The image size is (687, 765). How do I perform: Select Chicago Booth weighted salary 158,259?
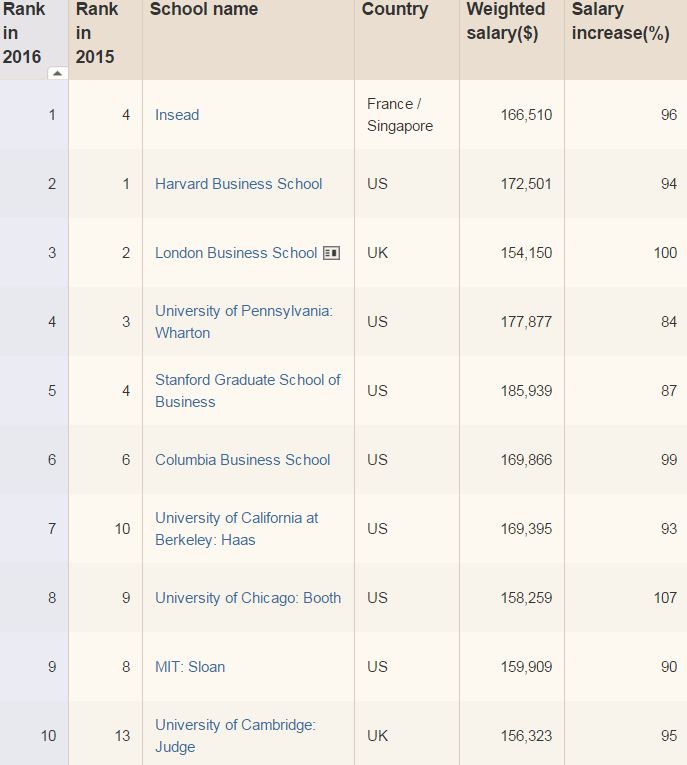pos(526,598)
